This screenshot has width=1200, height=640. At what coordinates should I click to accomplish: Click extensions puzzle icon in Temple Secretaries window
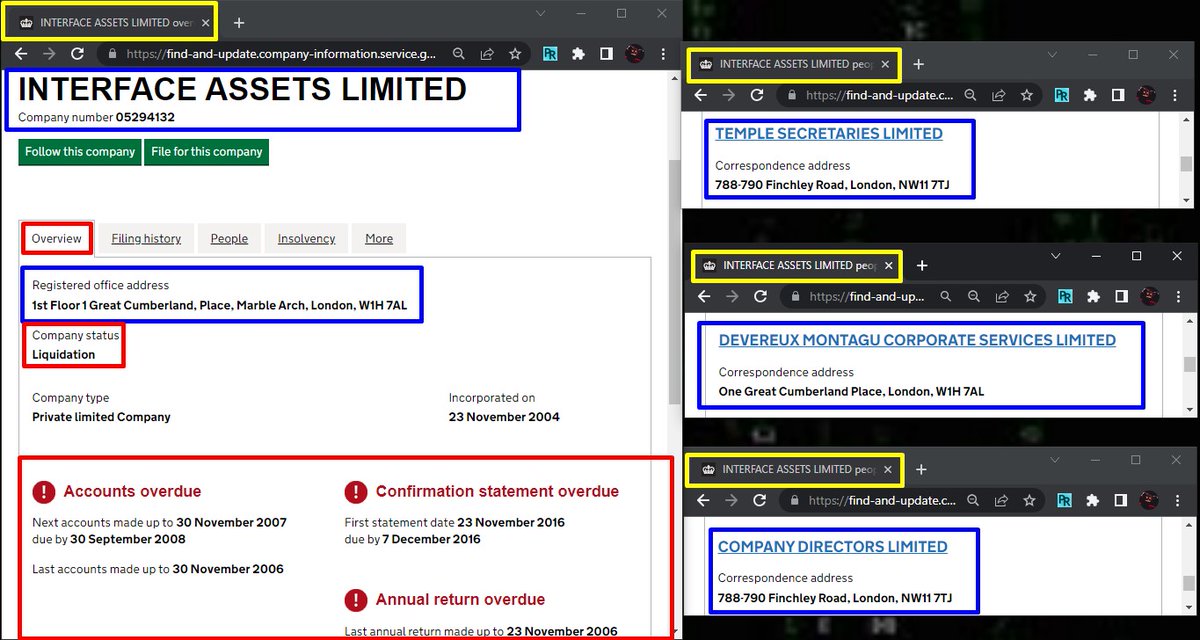pos(1090,95)
